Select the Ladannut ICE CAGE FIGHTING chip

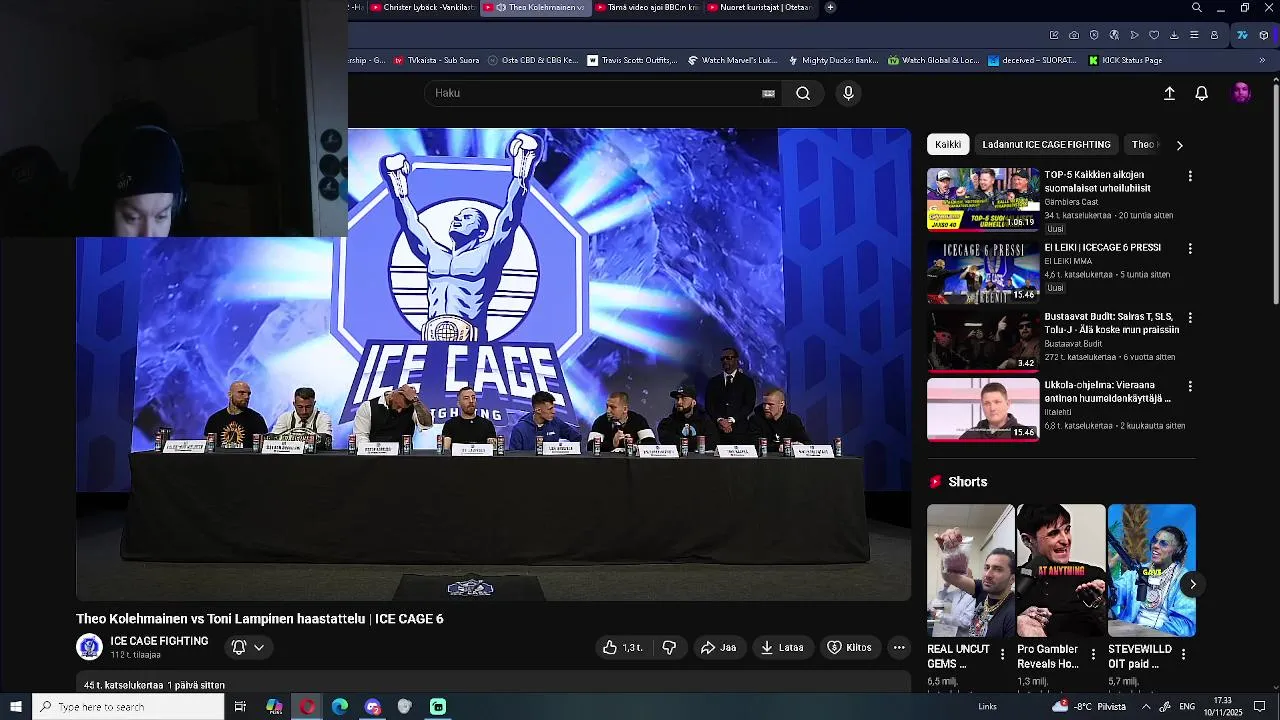[1046, 145]
